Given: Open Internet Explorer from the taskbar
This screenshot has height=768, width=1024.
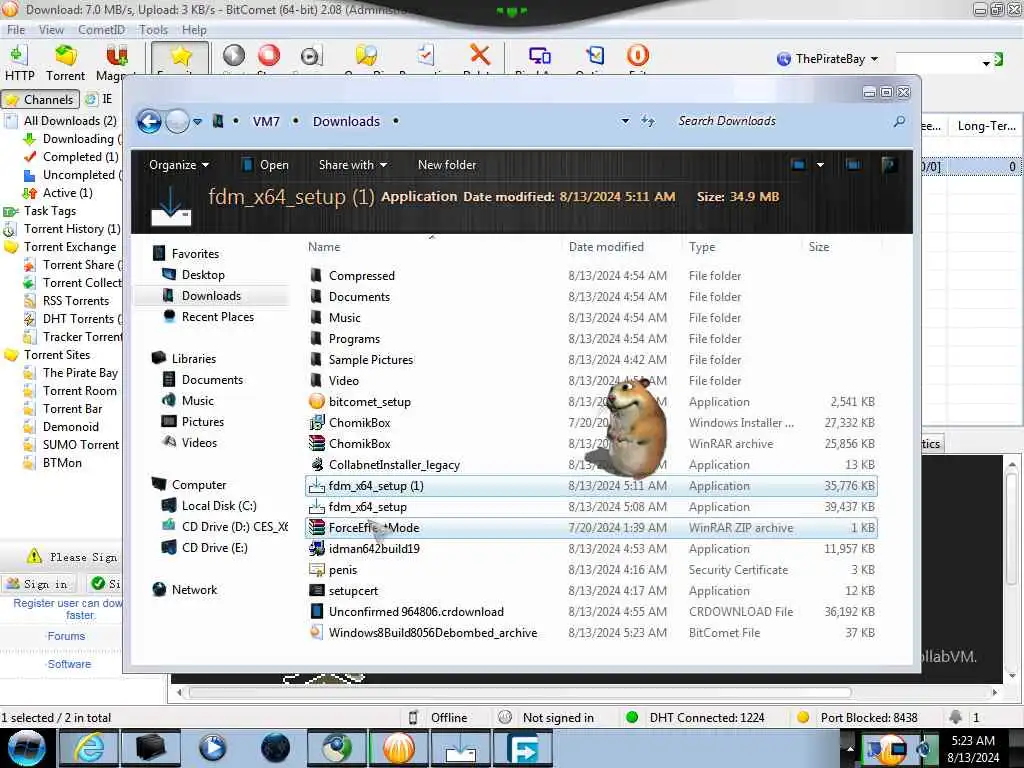Looking at the screenshot, I should point(89,748).
